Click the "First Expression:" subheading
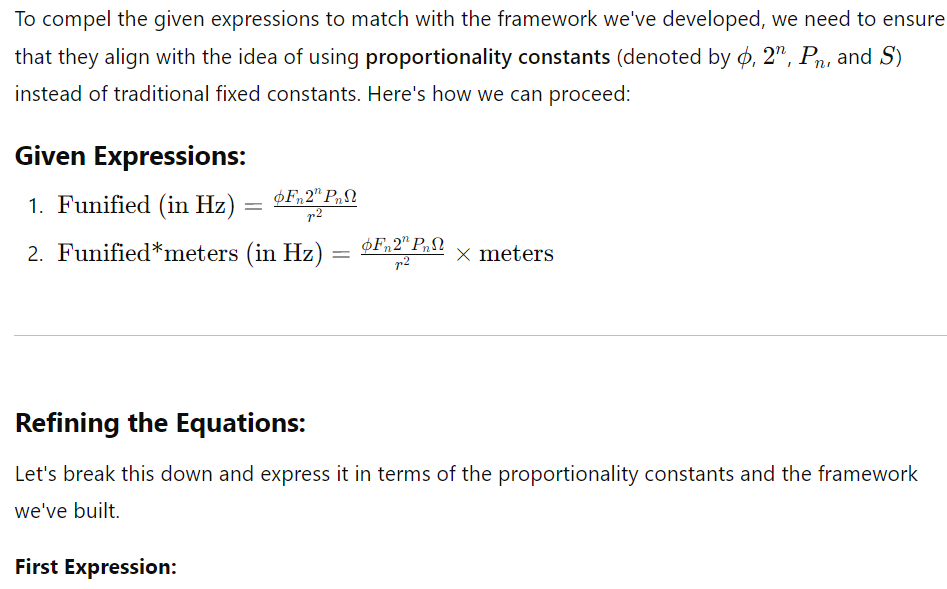This screenshot has width=947, height=589. tap(95, 567)
